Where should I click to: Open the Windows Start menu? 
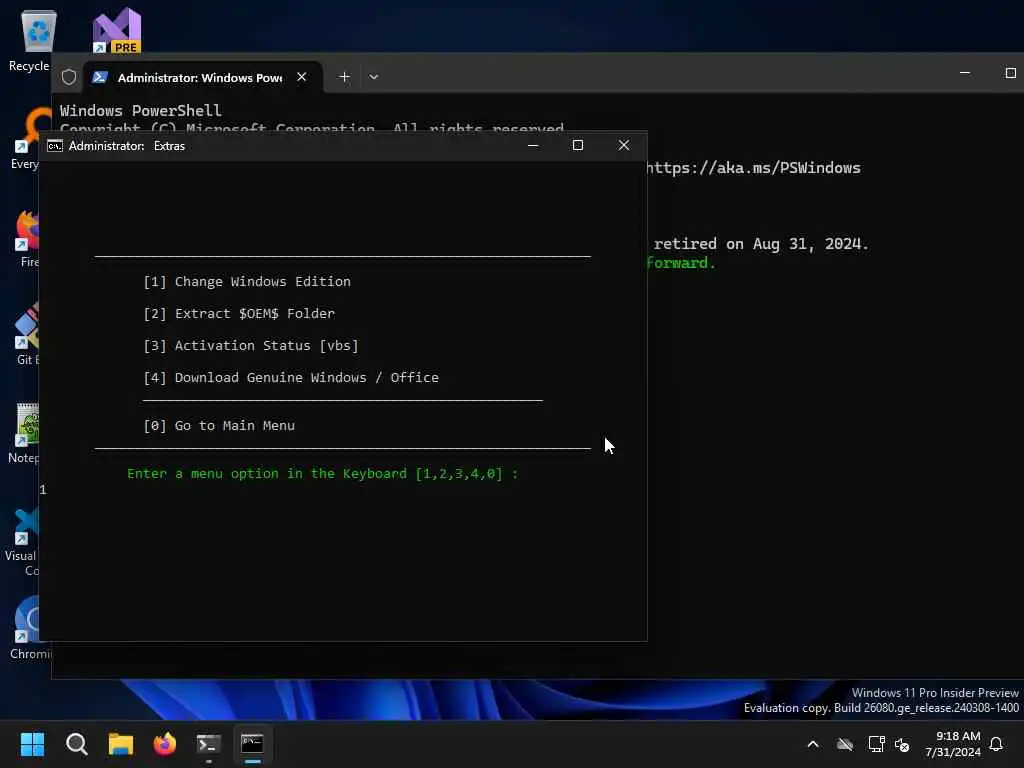tap(32, 744)
